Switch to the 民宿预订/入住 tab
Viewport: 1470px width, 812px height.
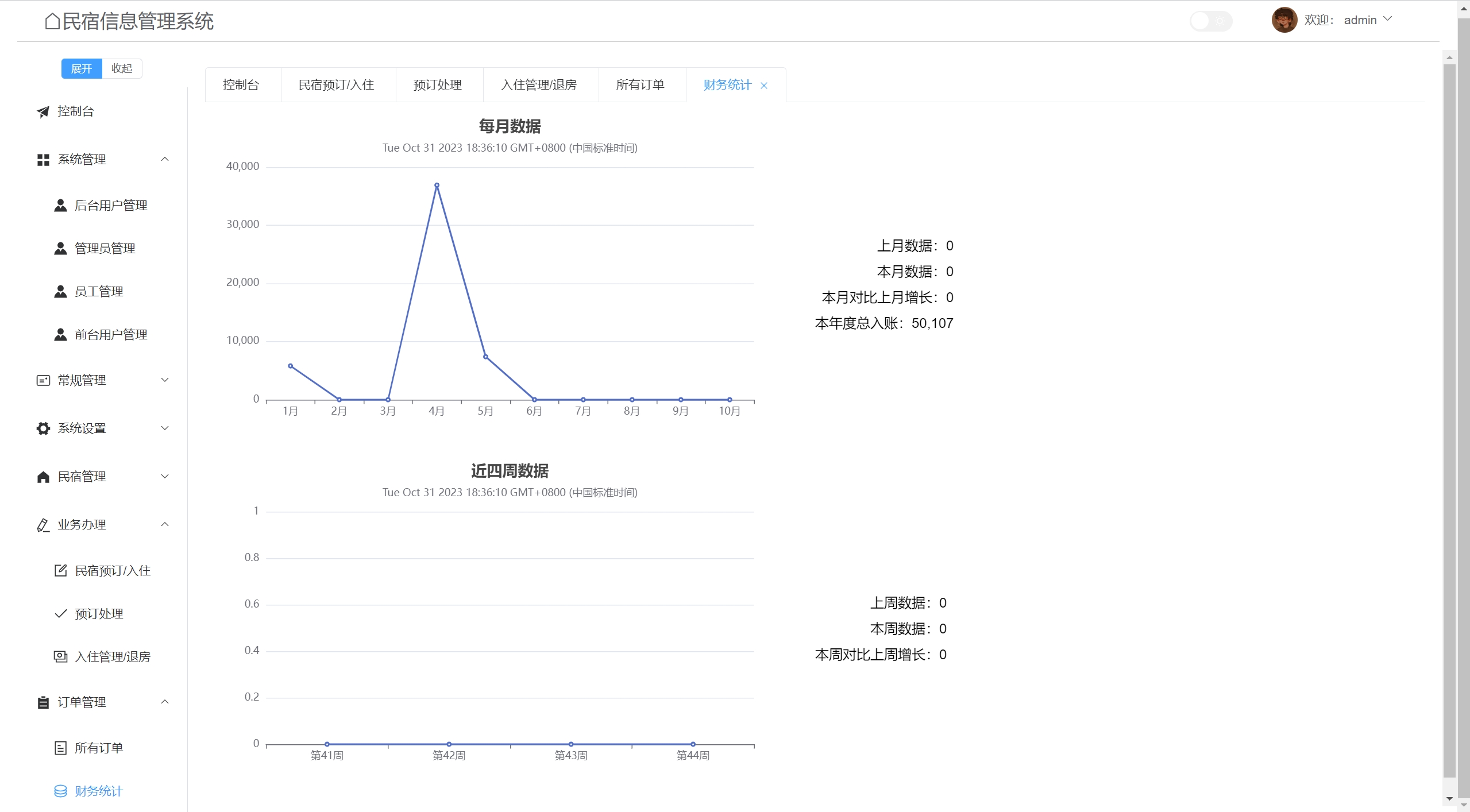click(x=336, y=85)
